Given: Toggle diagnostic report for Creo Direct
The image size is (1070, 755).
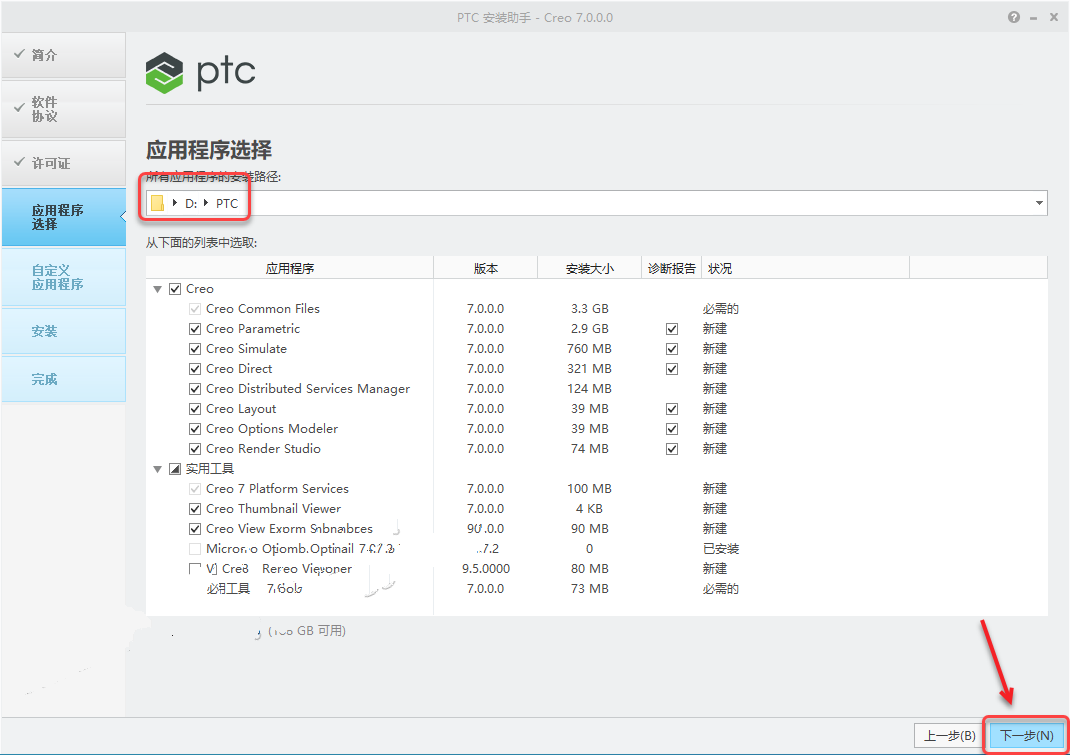Looking at the screenshot, I should point(672,369).
